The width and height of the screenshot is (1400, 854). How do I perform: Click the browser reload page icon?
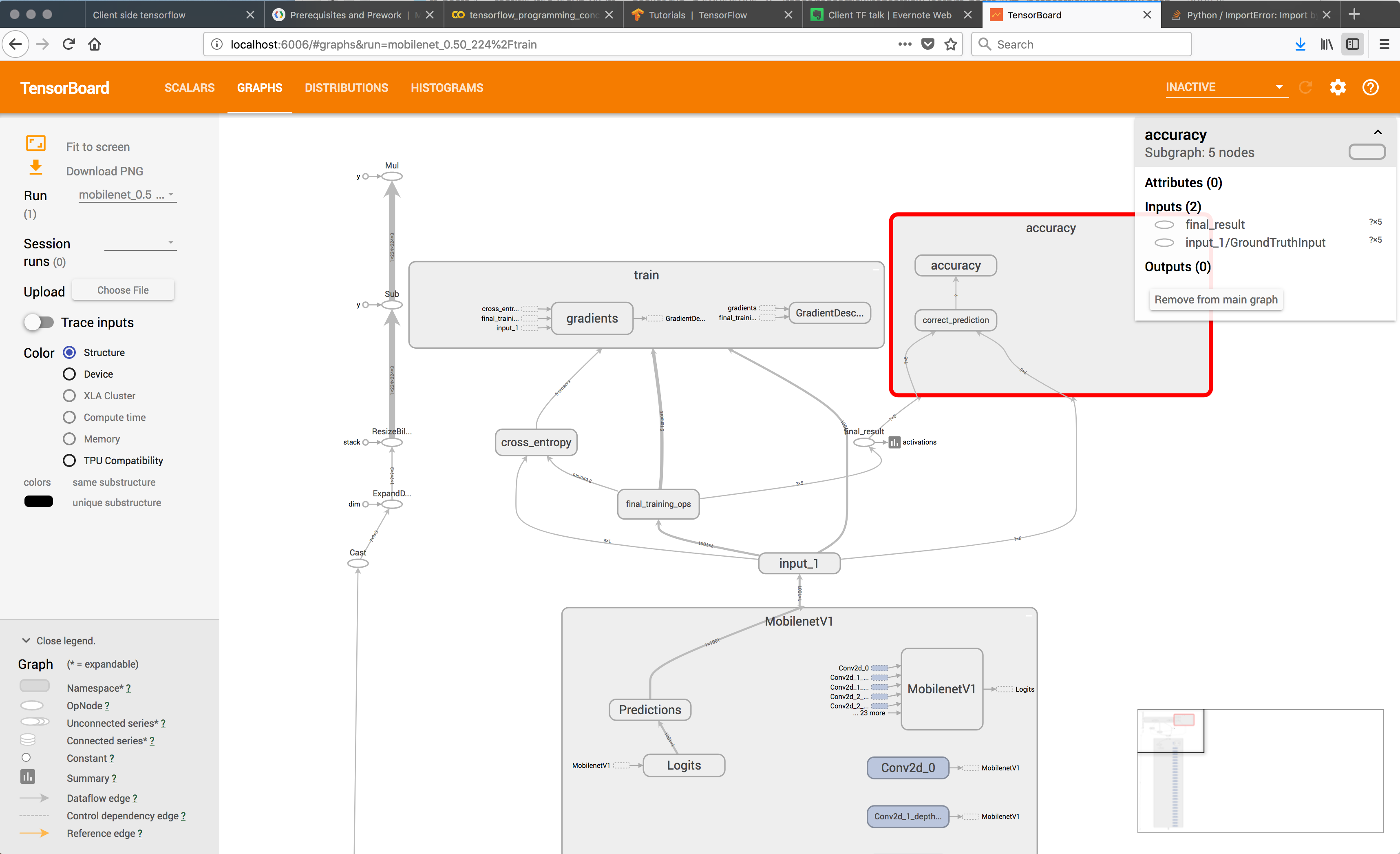click(x=69, y=44)
